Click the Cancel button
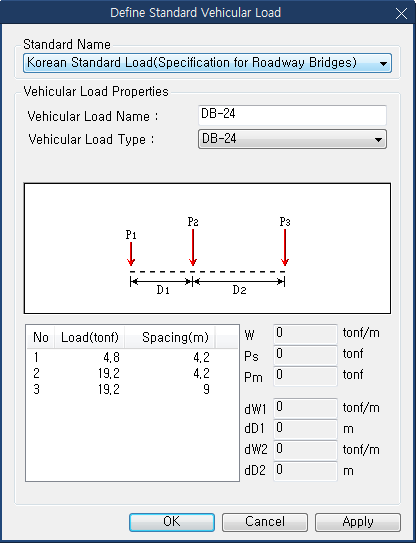The width and height of the screenshot is (416, 543). click(265, 522)
